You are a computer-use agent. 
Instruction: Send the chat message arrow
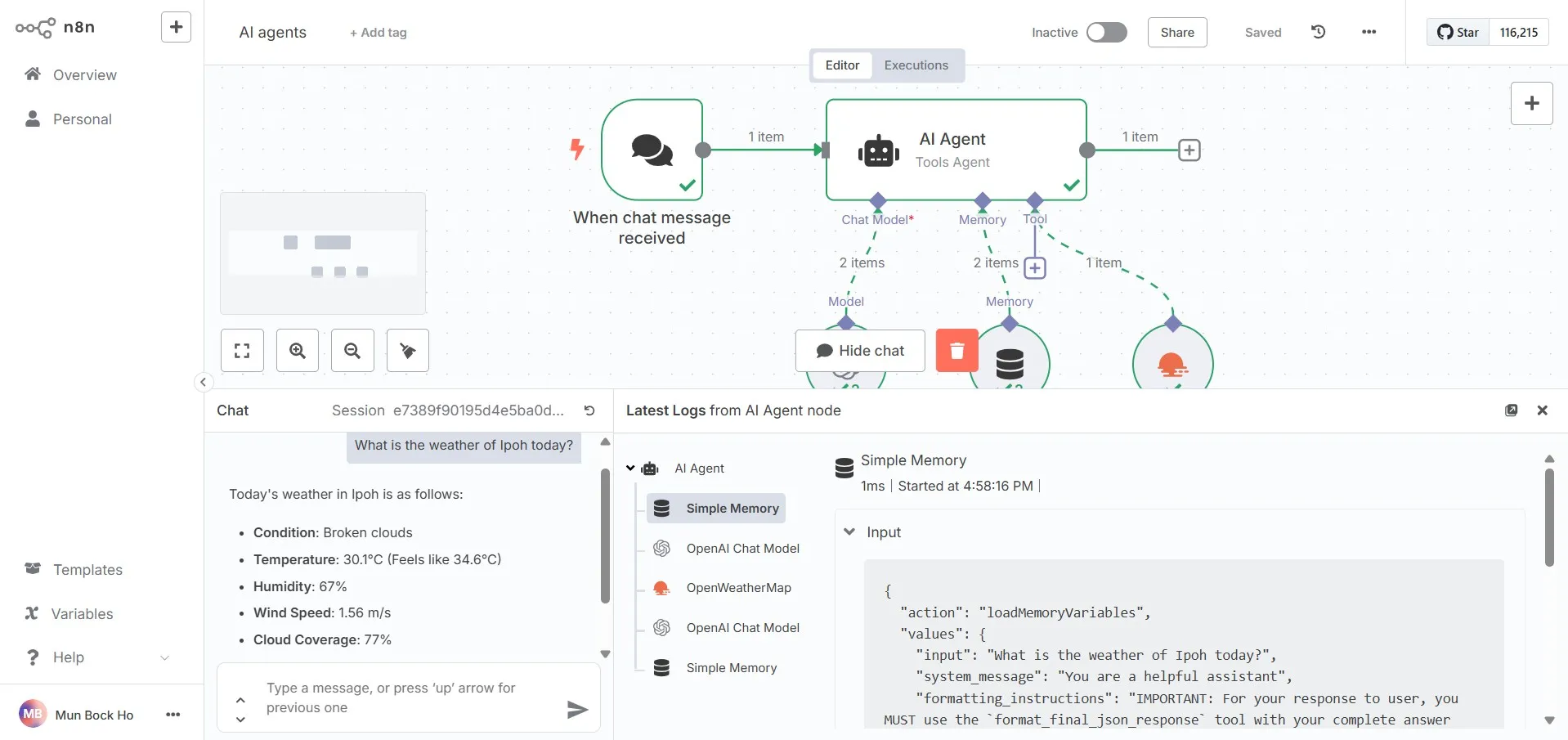pyautogui.click(x=577, y=710)
